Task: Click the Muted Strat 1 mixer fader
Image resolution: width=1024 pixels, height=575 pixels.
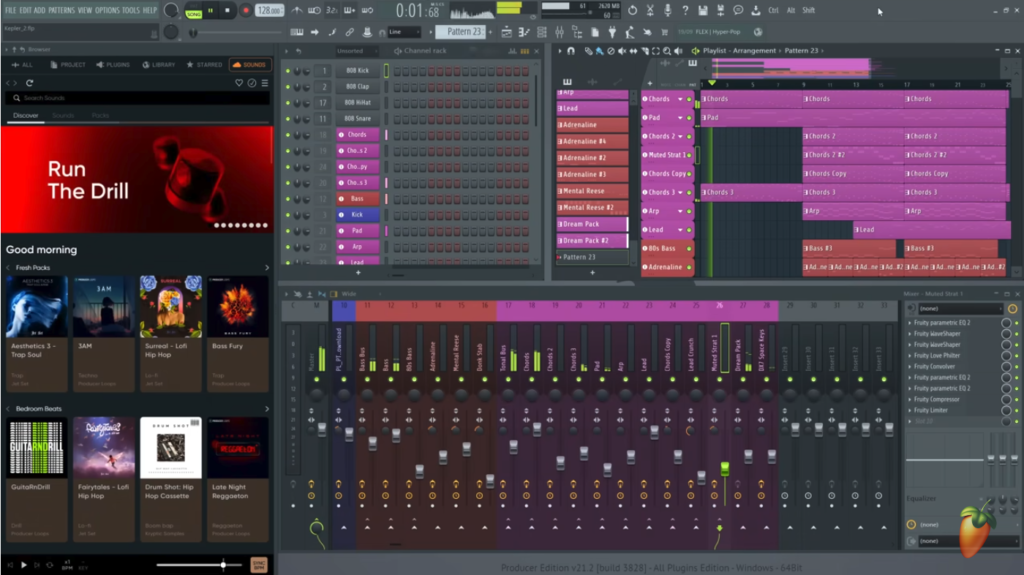Action: coord(724,468)
